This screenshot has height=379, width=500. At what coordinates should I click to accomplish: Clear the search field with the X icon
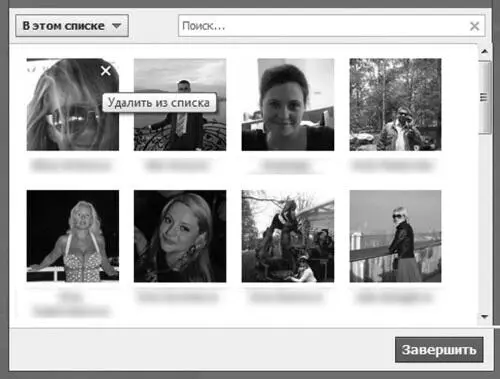coord(474,26)
